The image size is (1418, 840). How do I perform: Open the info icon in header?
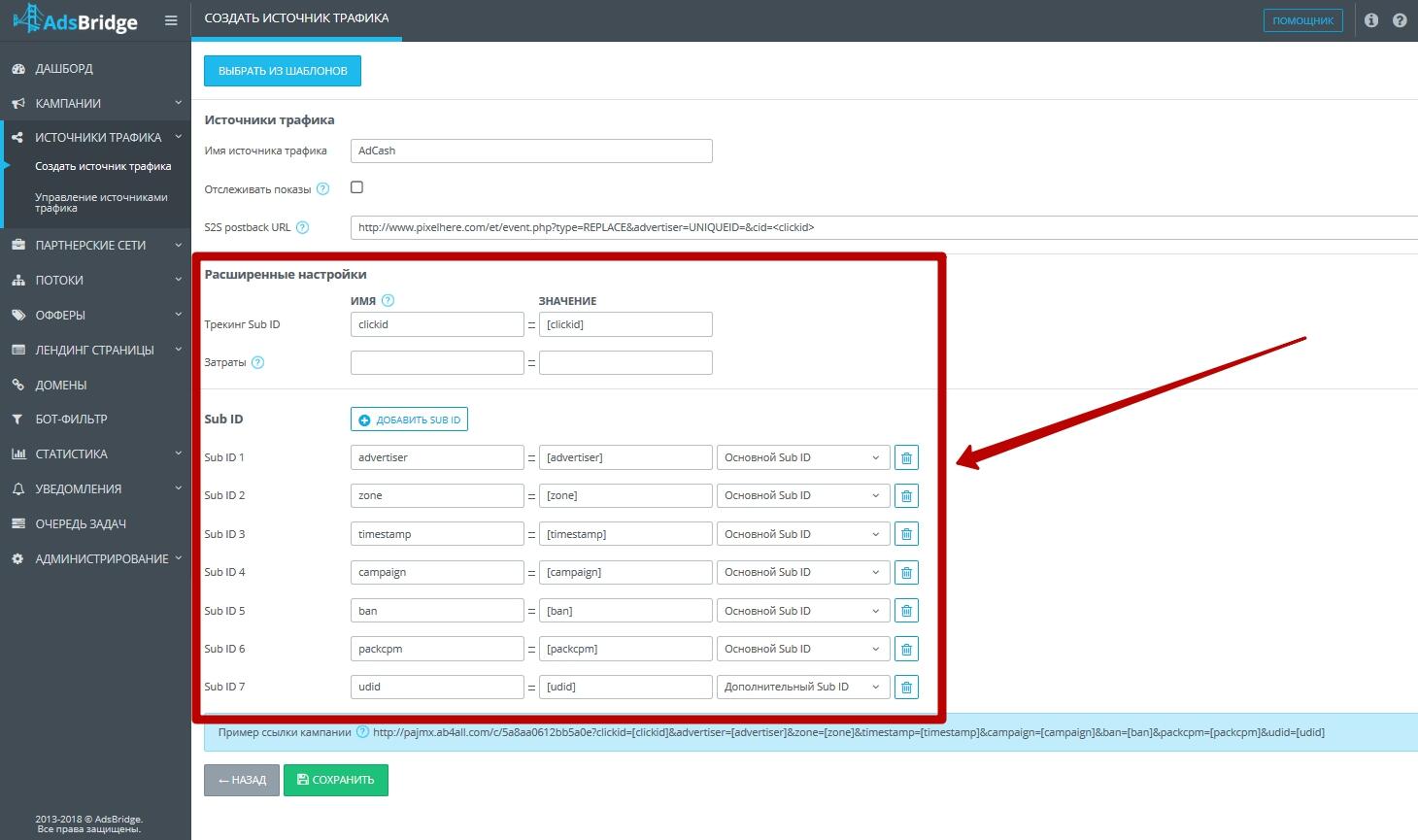click(1371, 20)
